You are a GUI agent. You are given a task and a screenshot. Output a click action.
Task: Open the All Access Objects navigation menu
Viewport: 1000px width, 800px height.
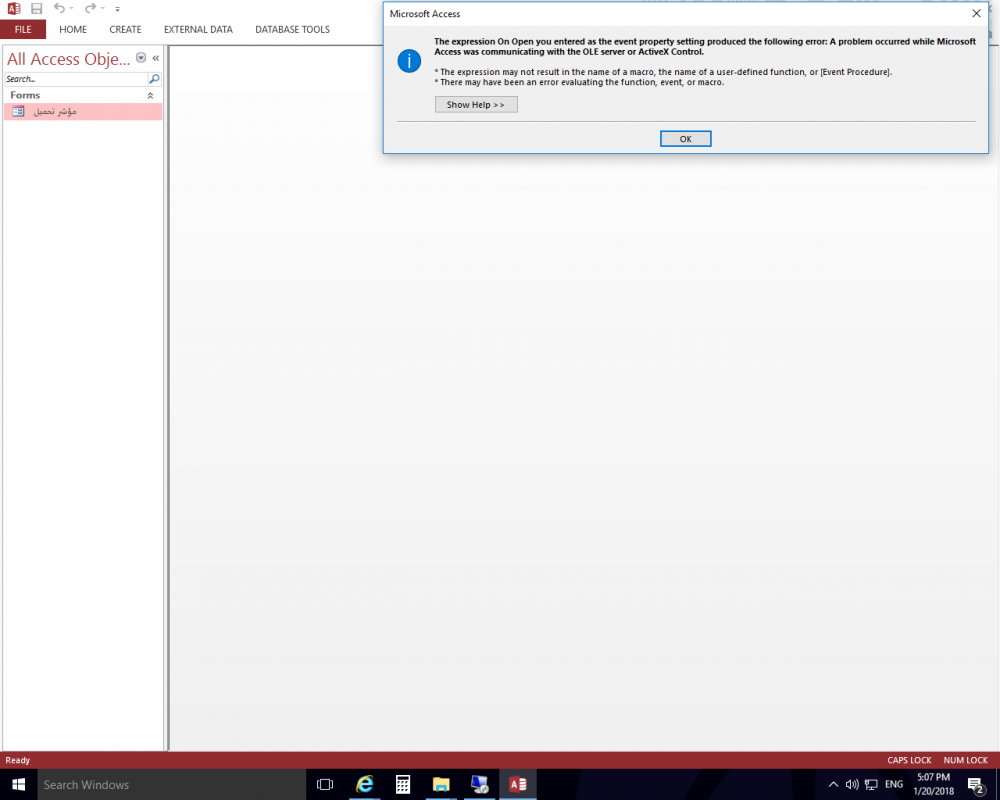(141, 58)
